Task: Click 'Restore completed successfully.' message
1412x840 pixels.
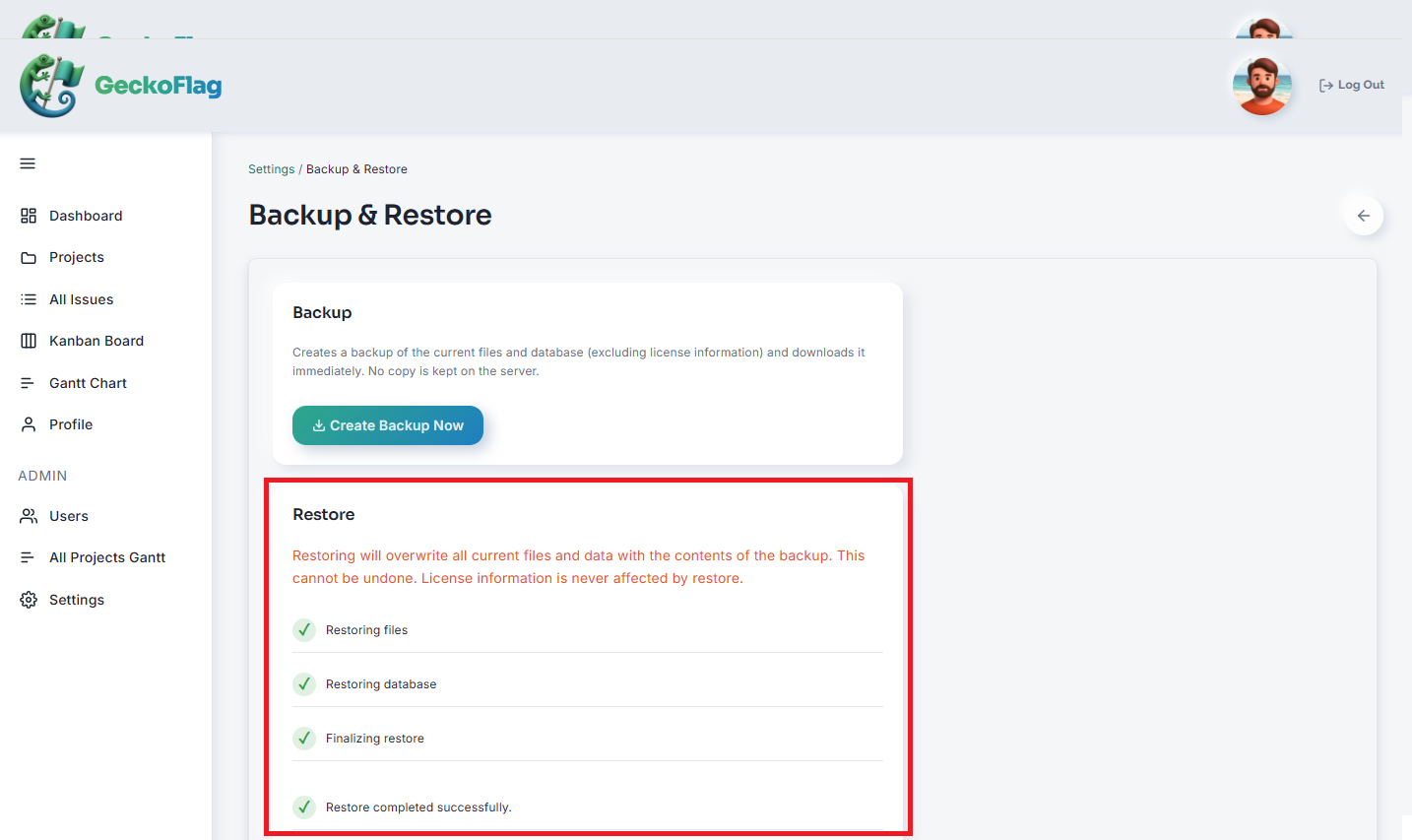Action: coord(418,808)
